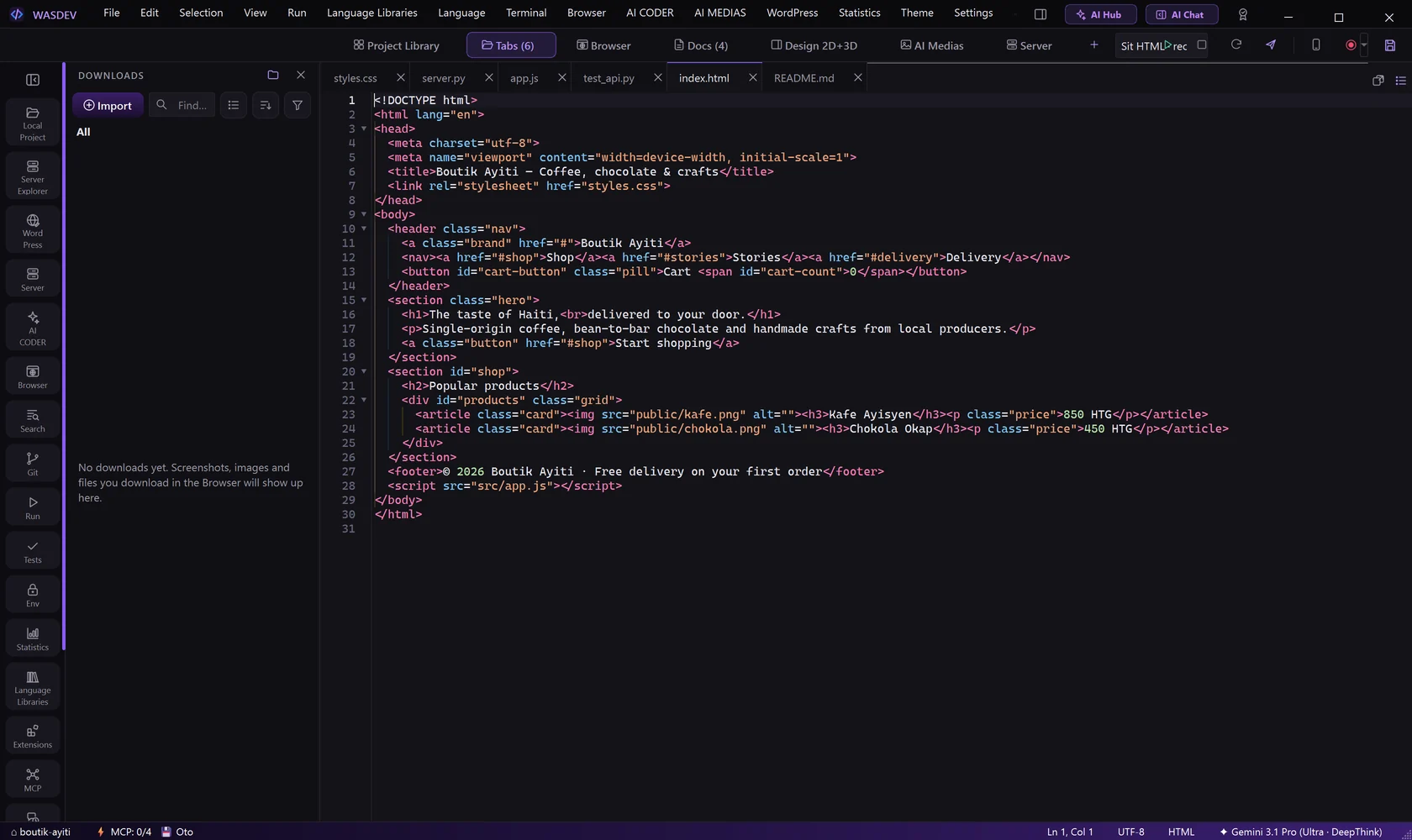This screenshot has width=1412, height=840.
Task: Open the record options dropdown arrow
Action: 1364,45
